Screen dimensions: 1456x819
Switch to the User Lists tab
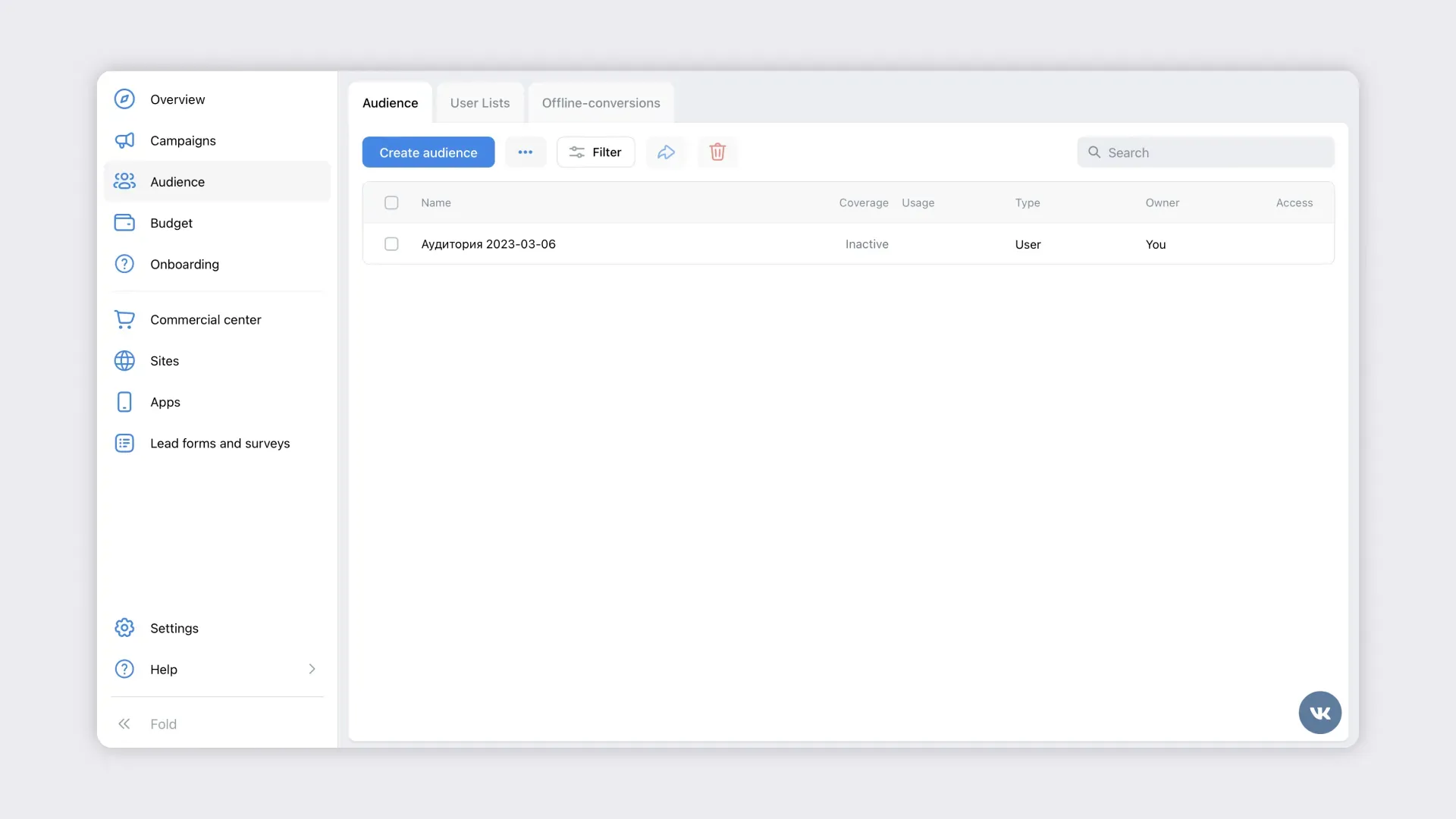(x=480, y=103)
